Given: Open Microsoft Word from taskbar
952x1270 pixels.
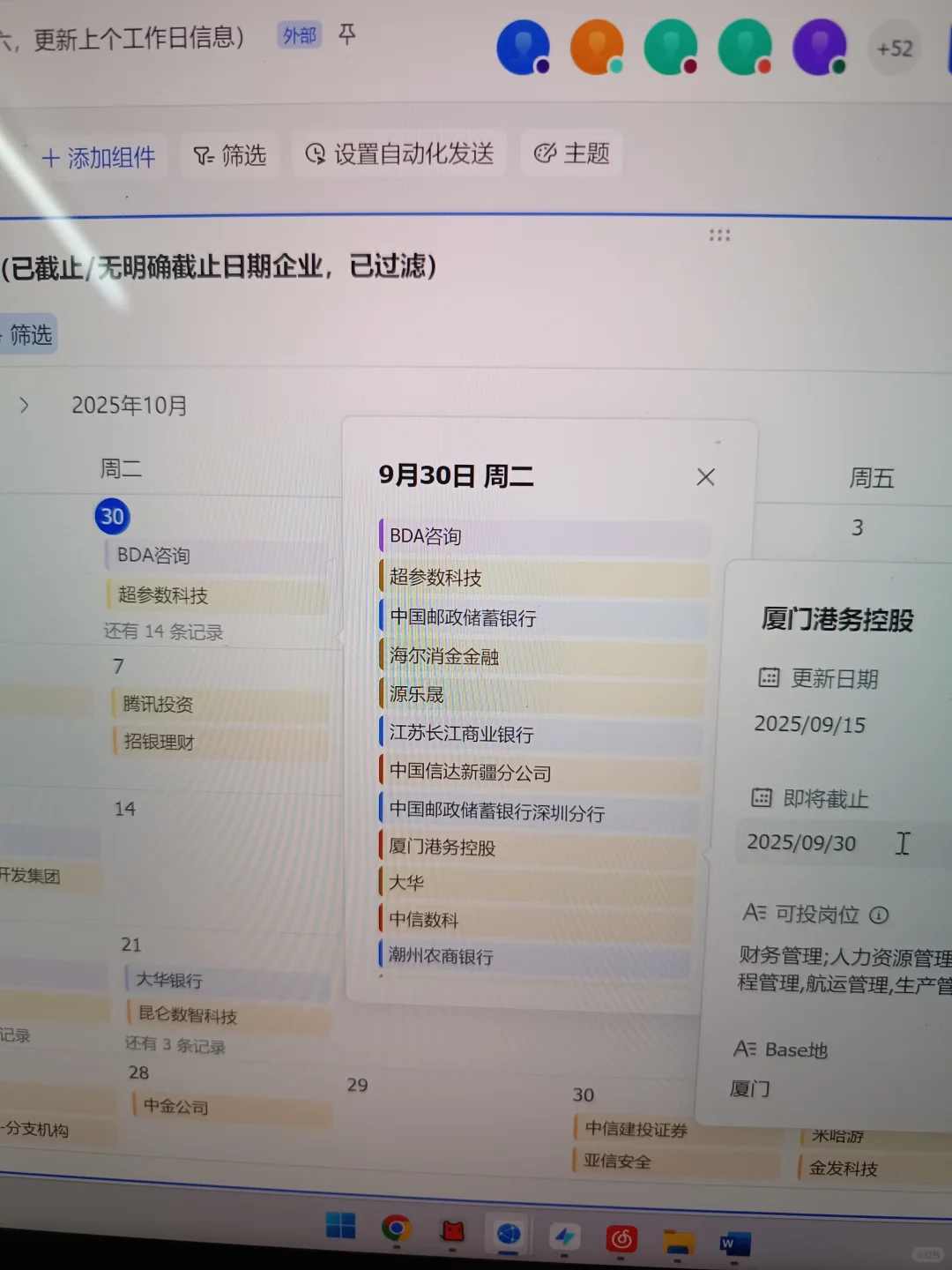Looking at the screenshot, I should [734, 1244].
